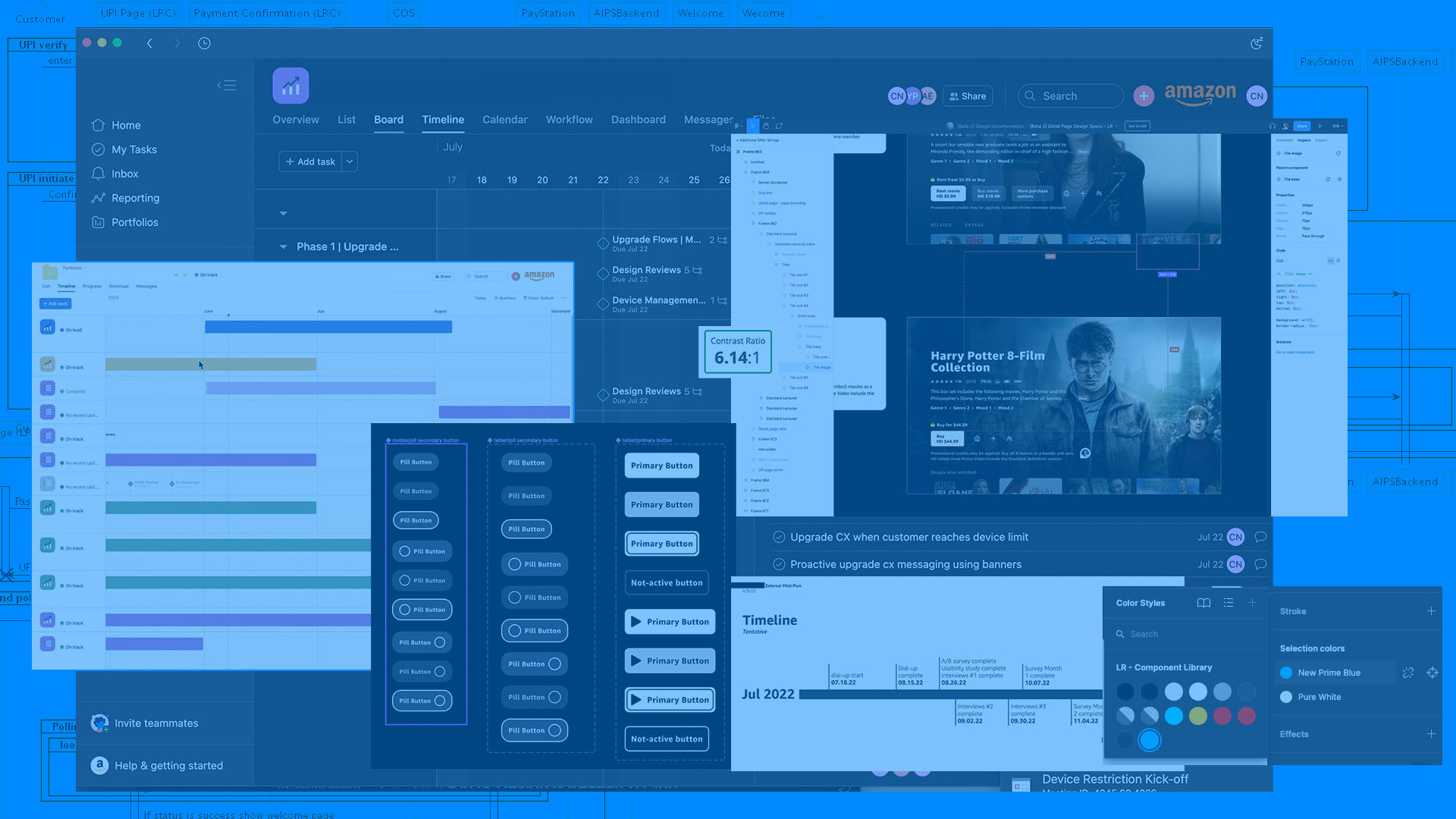Pick the Pure White selection color swatch
The image size is (1456, 819).
pos(1286,697)
